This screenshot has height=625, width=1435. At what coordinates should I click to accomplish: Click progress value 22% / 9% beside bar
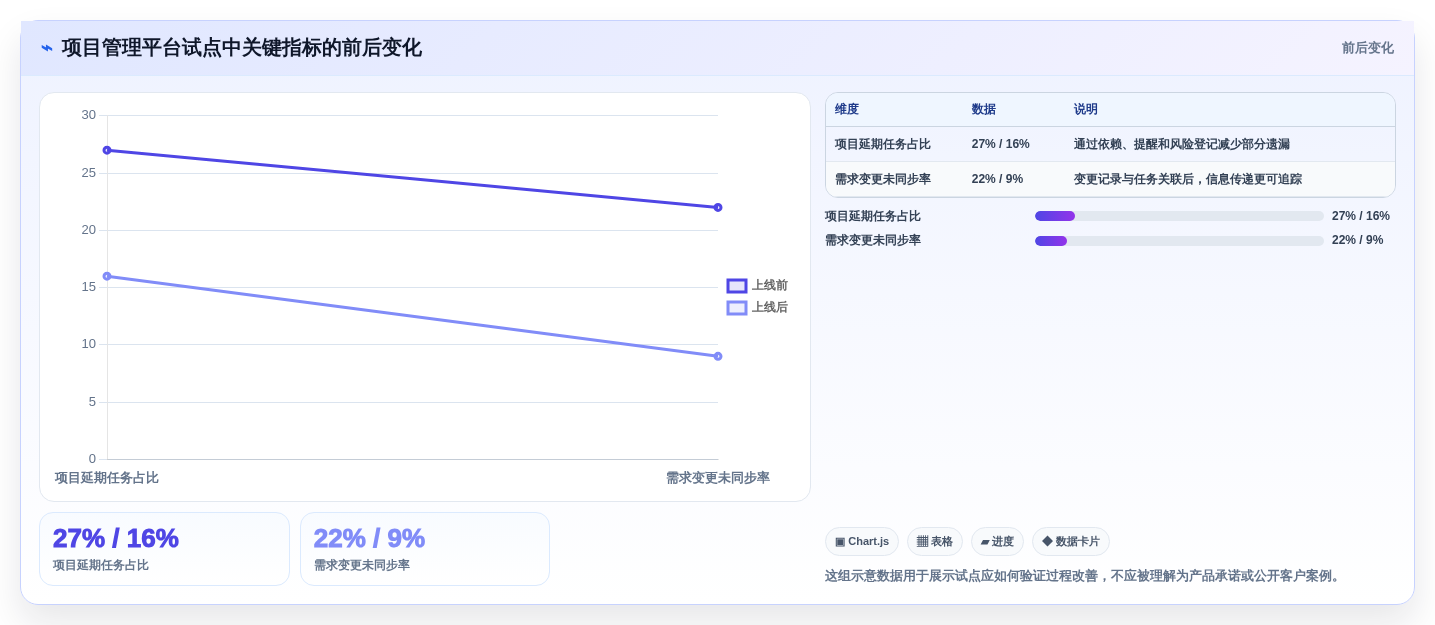tap(1358, 241)
